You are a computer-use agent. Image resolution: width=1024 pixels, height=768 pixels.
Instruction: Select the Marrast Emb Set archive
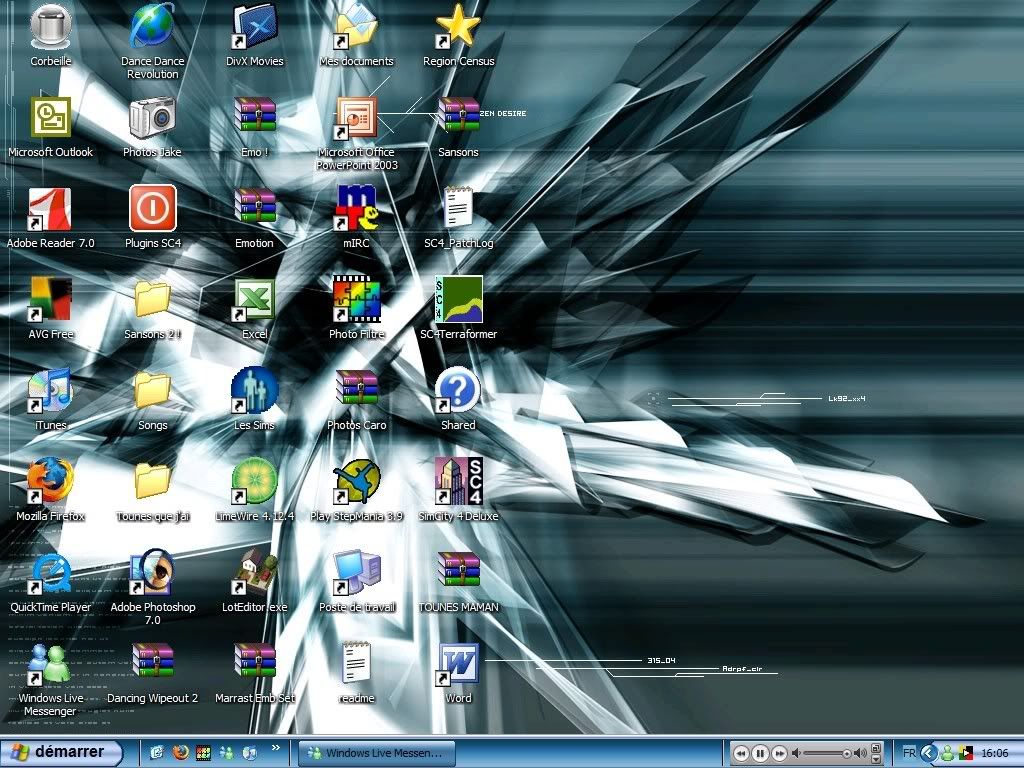pos(255,673)
